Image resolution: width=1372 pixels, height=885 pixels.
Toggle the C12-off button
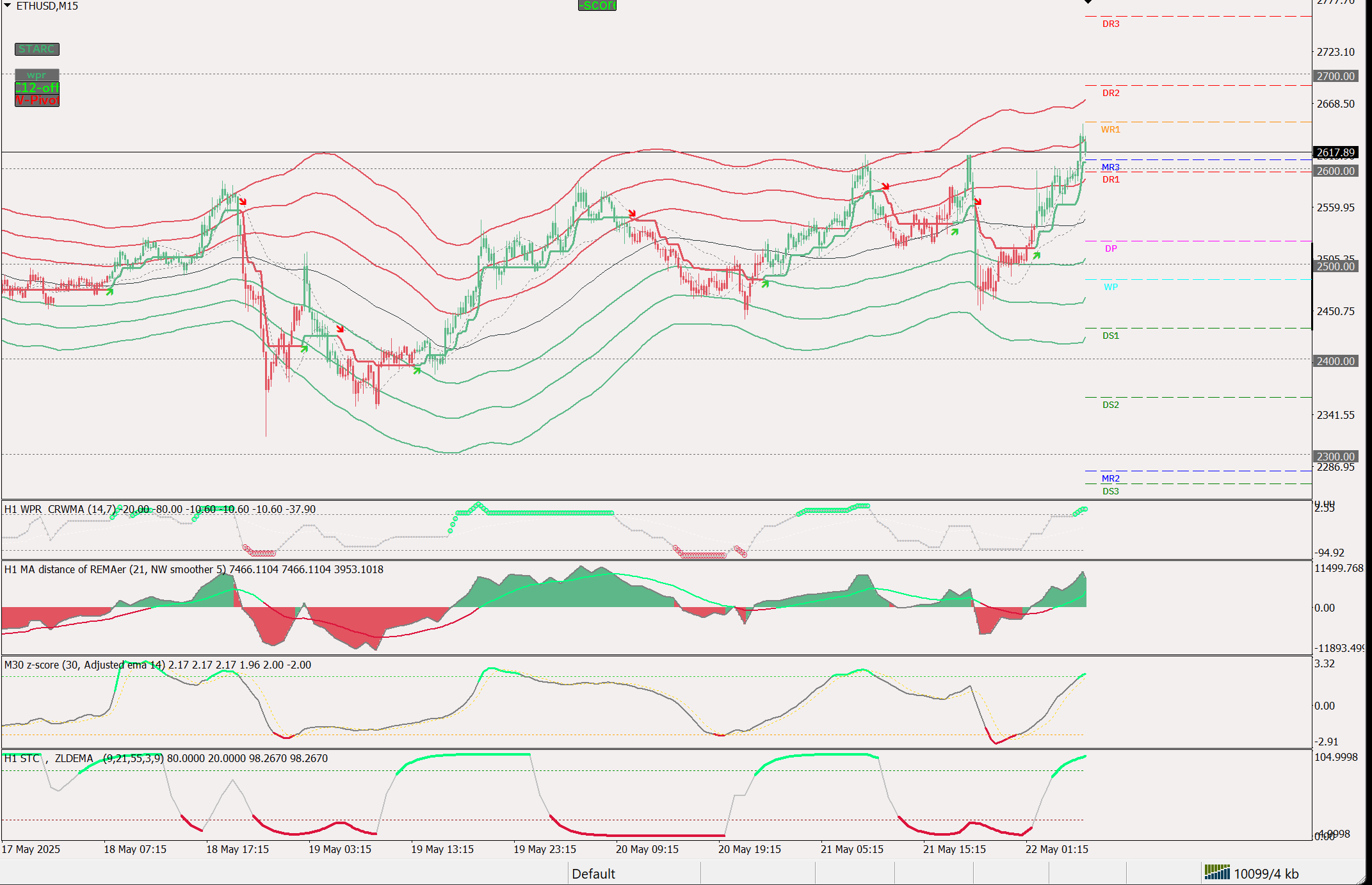pos(37,88)
